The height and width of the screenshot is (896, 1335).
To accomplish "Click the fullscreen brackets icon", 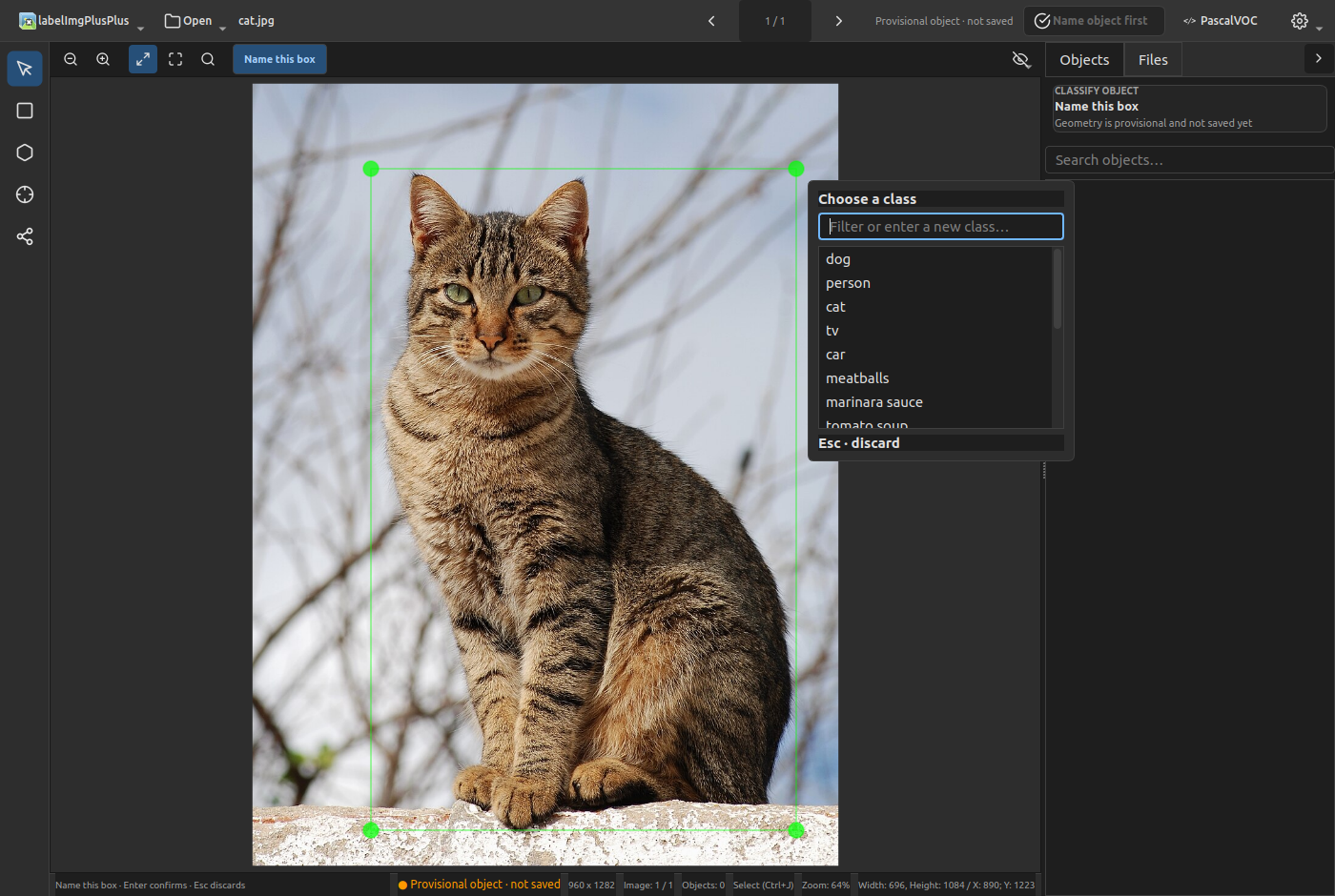I will 175,59.
